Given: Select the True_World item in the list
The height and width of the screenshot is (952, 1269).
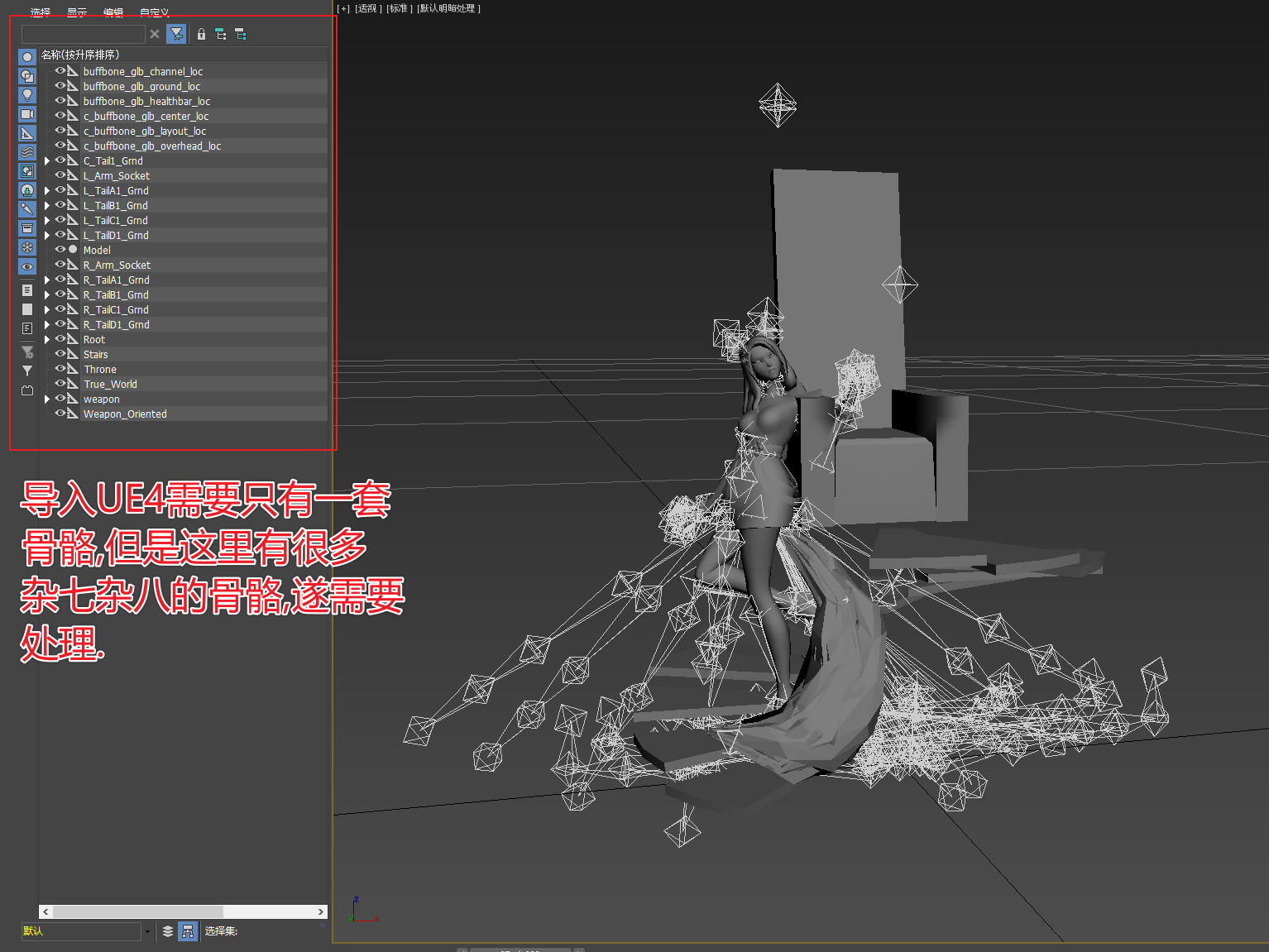Looking at the screenshot, I should pos(110,384).
